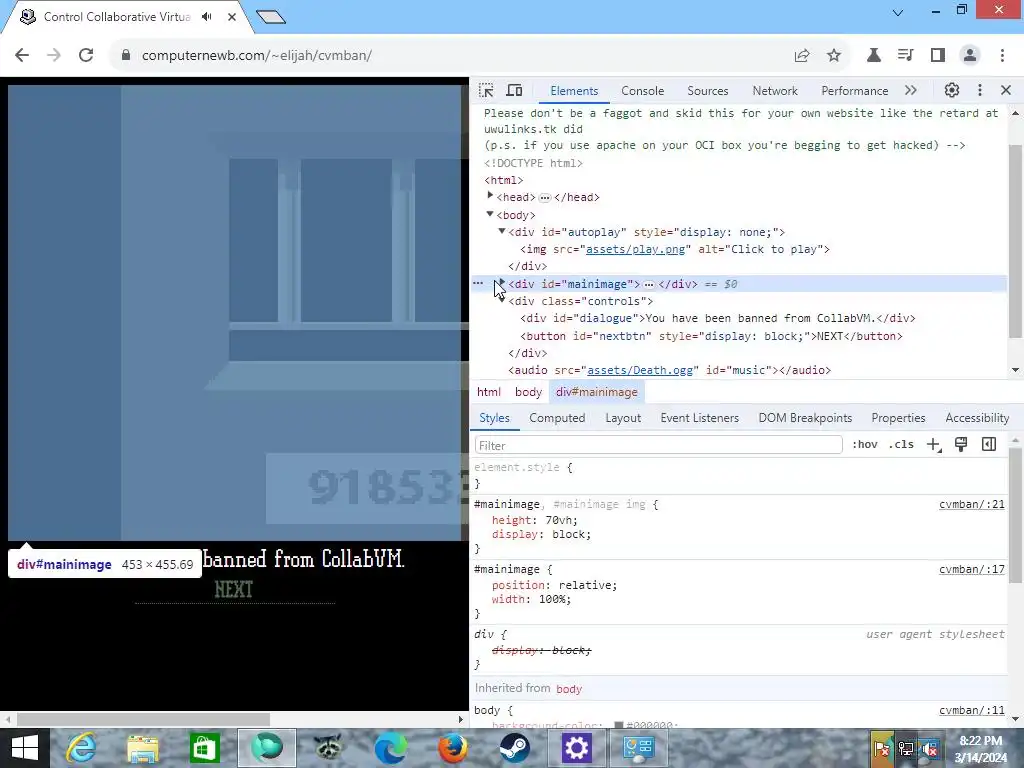The image size is (1024, 768).
Task: Switch to Performance tab
Action: (855, 91)
